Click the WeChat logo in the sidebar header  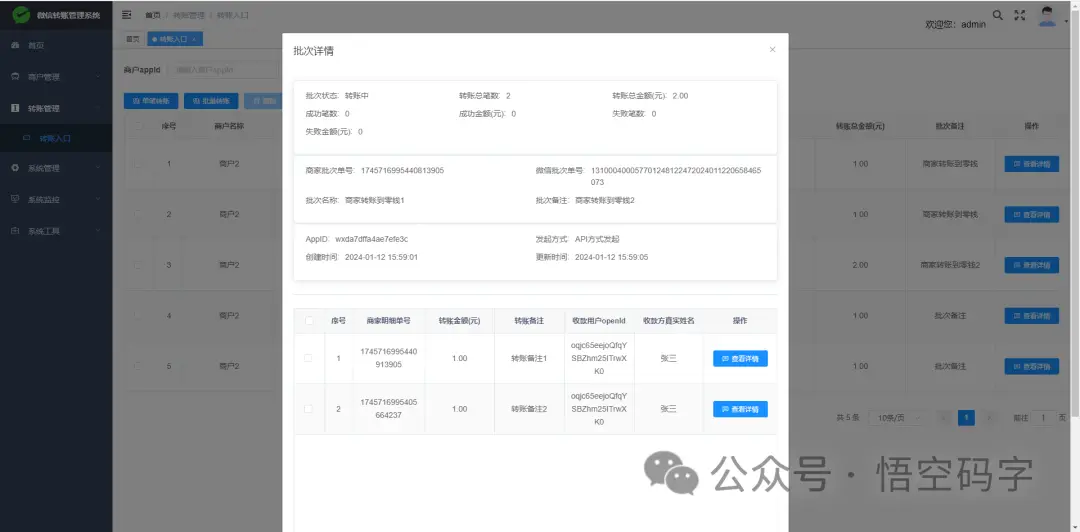click(21, 15)
